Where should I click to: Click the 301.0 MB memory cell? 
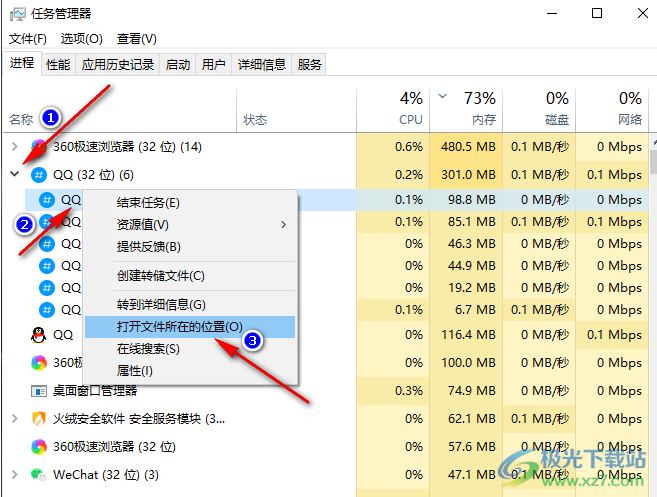point(466,175)
